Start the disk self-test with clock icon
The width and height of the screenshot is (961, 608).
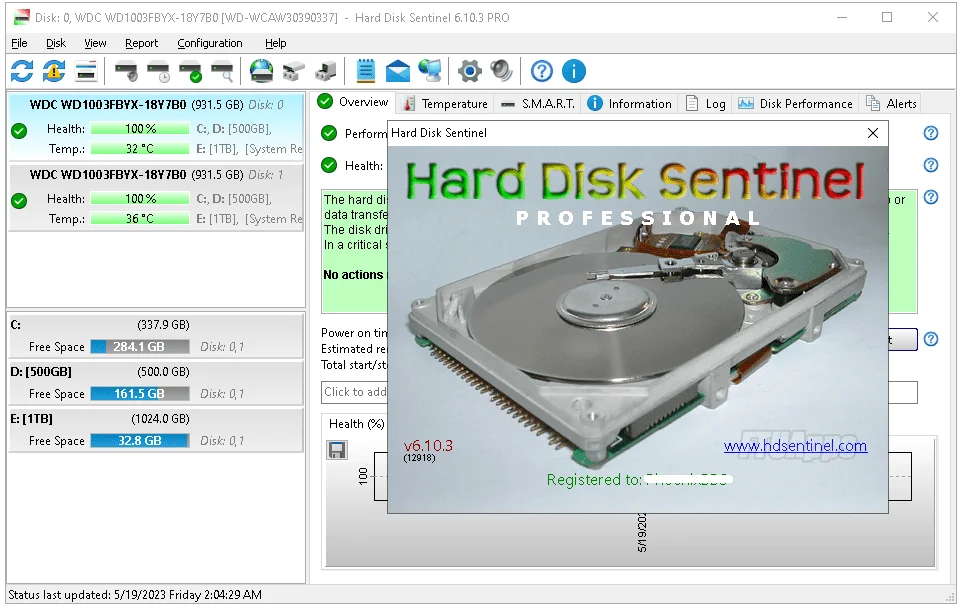click(x=158, y=71)
